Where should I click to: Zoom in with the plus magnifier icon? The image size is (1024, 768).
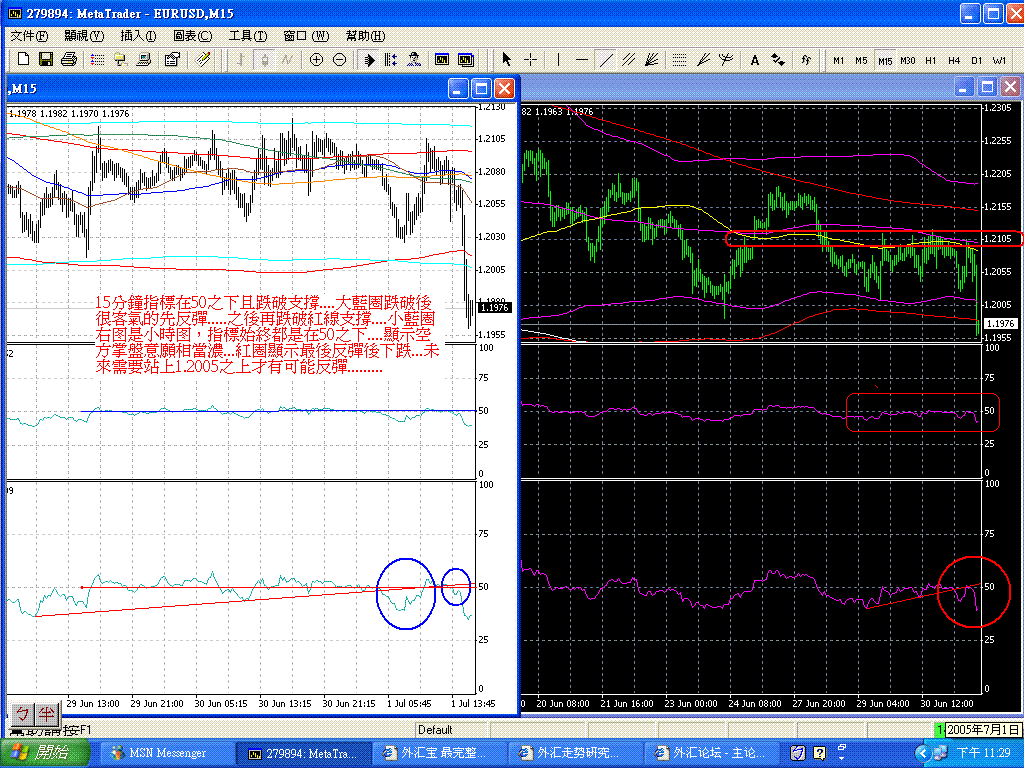(x=316, y=60)
